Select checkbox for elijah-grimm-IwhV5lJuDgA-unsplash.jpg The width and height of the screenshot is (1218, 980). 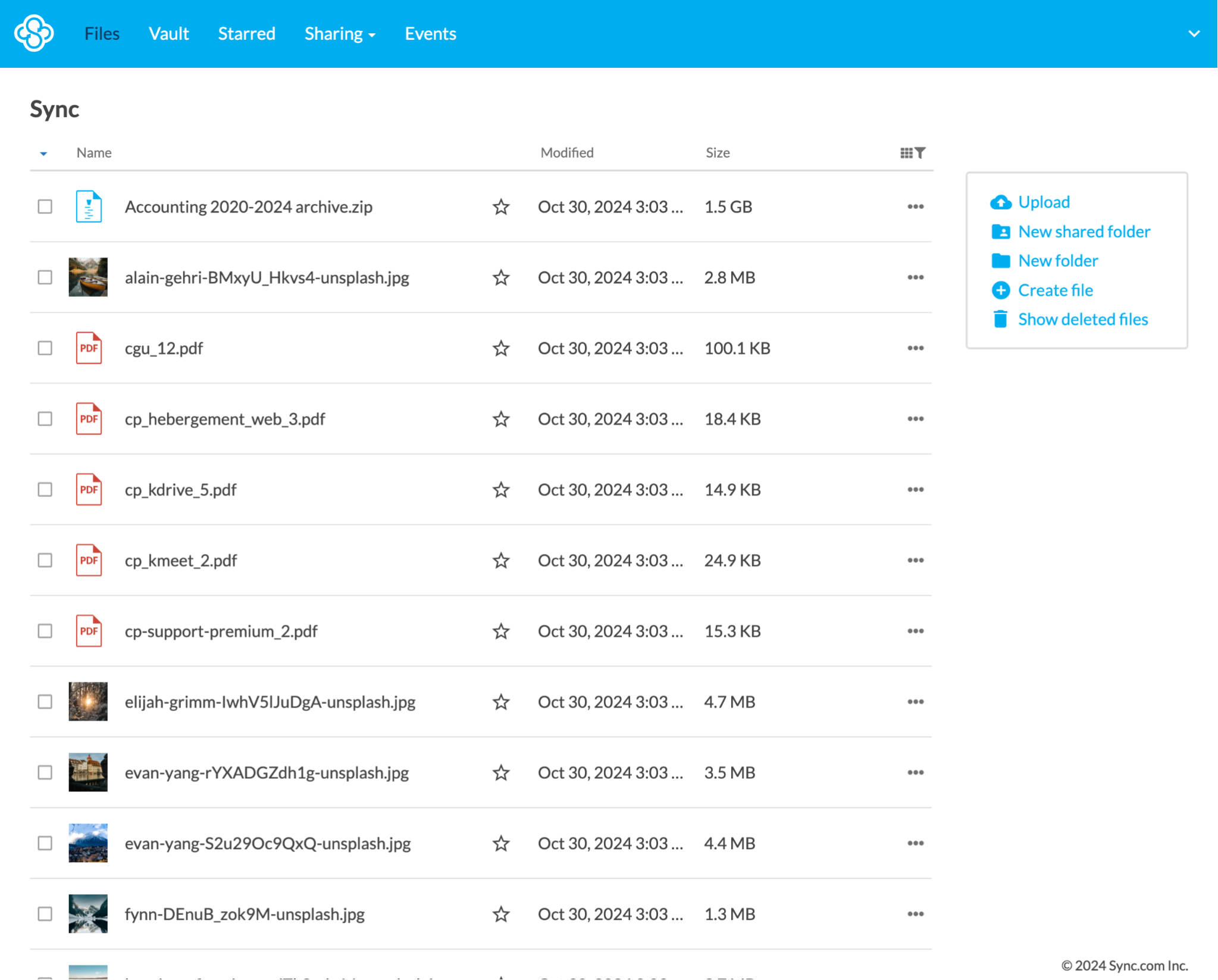(45, 702)
